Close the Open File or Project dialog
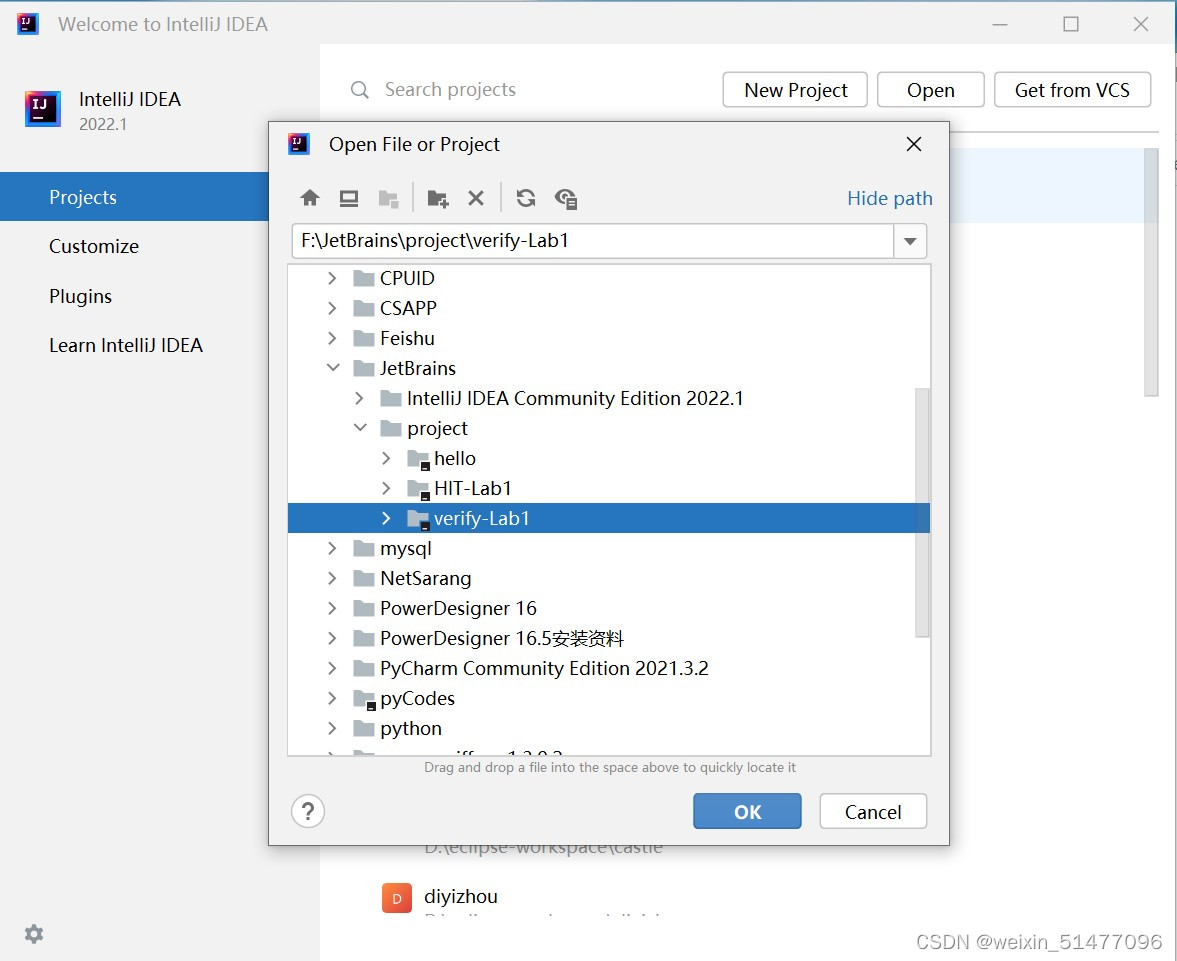Viewport: 1177px width, 961px height. [914, 144]
